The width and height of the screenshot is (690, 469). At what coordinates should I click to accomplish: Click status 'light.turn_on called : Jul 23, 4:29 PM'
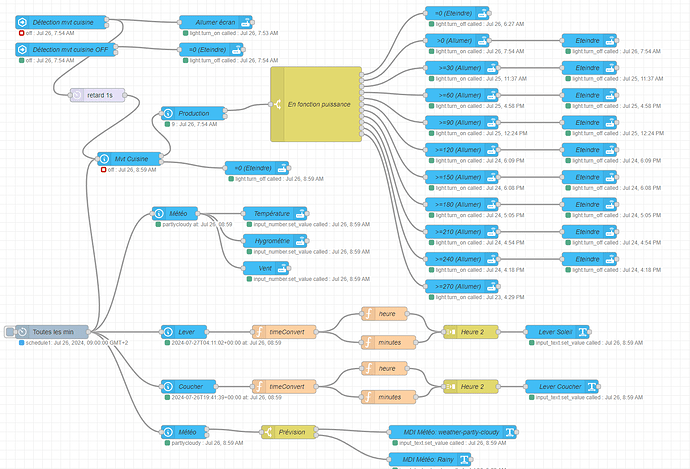coord(480,297)
